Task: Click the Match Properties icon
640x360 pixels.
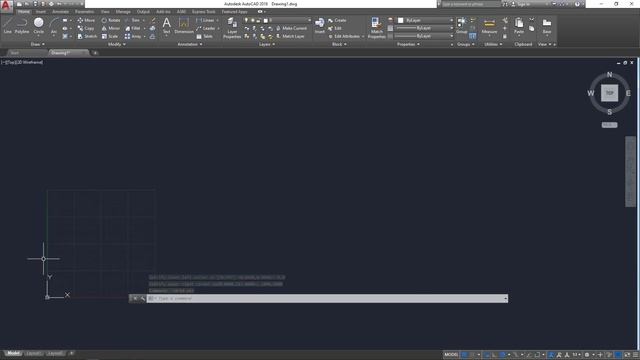Action: point(376,28)
